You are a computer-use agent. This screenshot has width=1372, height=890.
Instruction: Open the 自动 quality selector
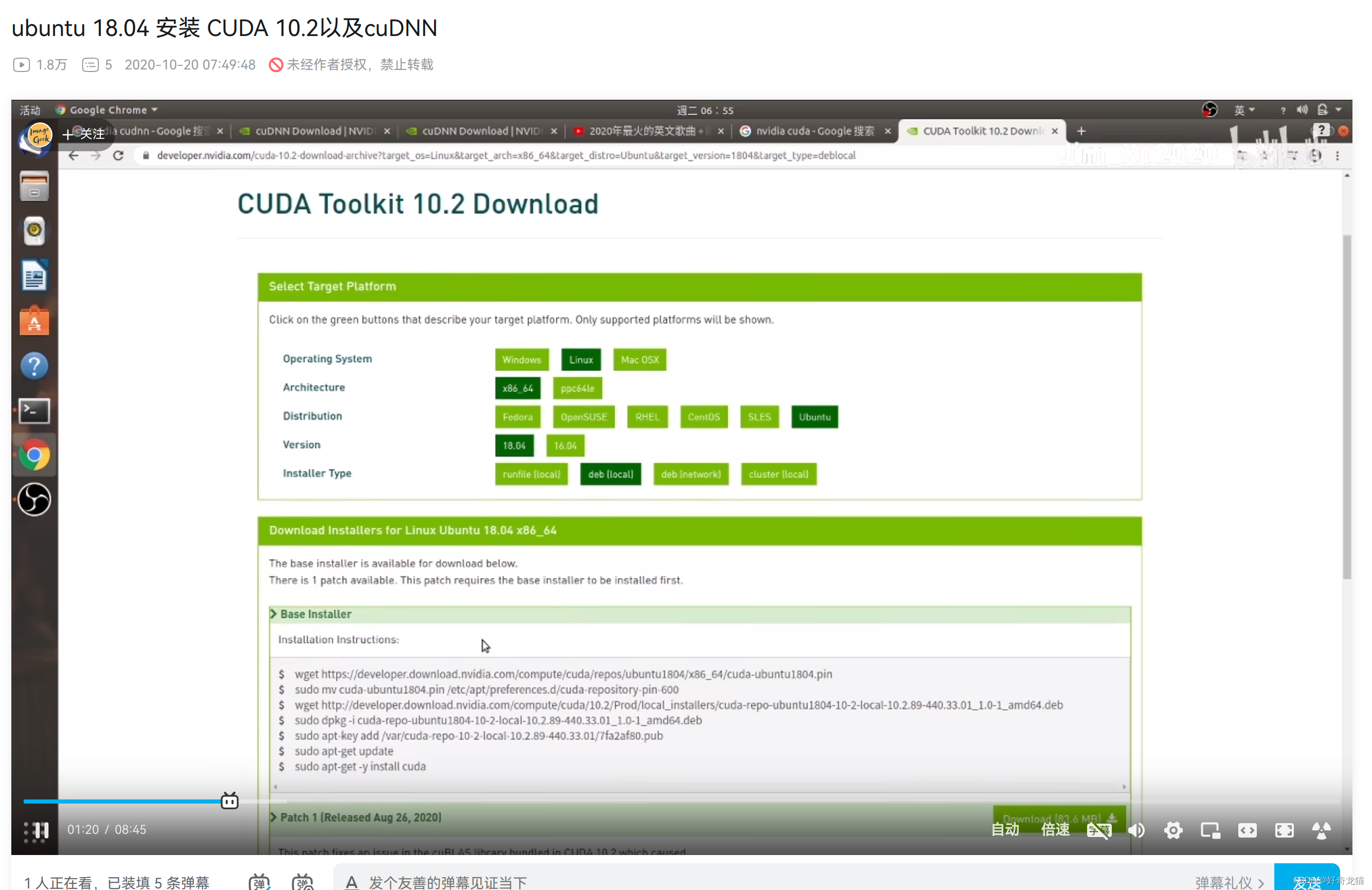click(x=1005, y=829)
